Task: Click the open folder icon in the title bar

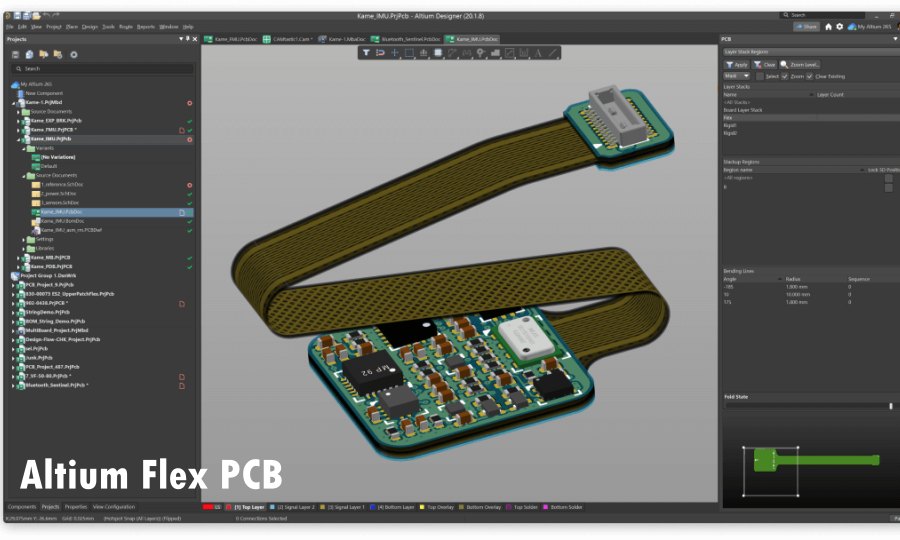Action: pyautogui.click(x=36, y=15)
